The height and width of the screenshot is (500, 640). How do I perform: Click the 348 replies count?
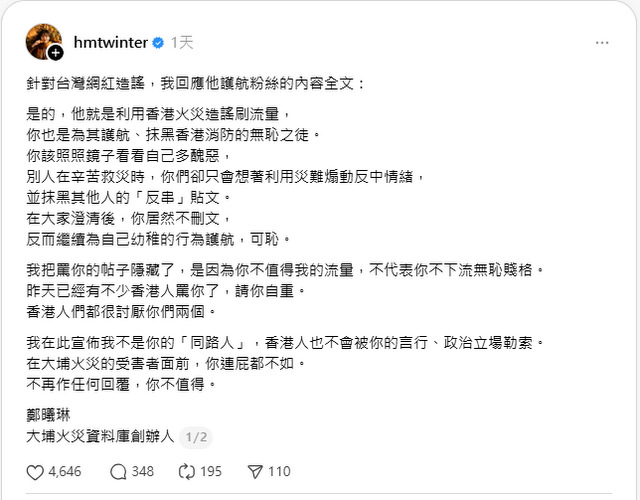click(143, 472)
